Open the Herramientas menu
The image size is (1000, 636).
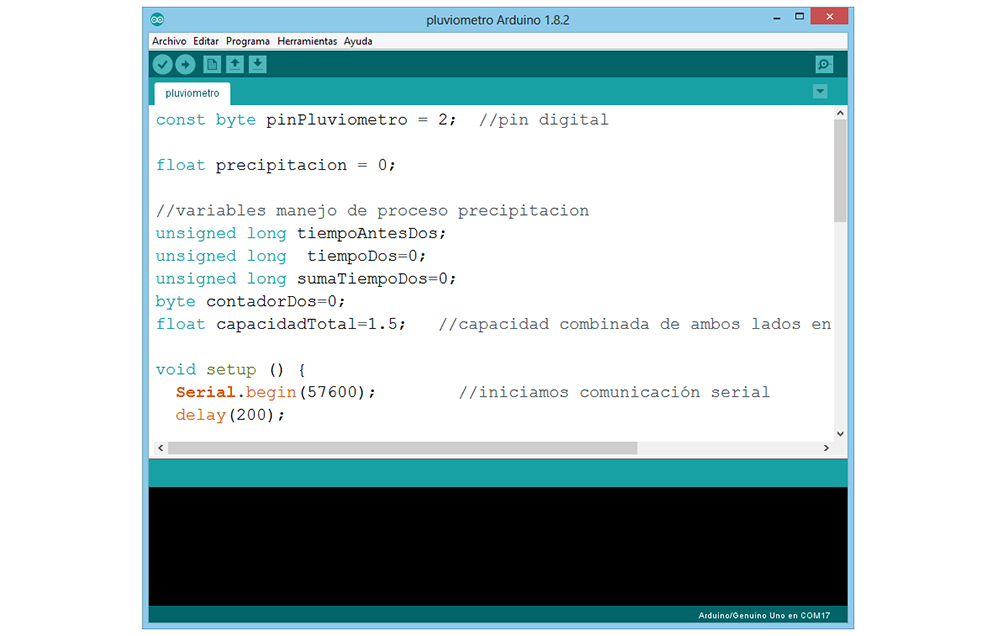[x=307, y=41]
